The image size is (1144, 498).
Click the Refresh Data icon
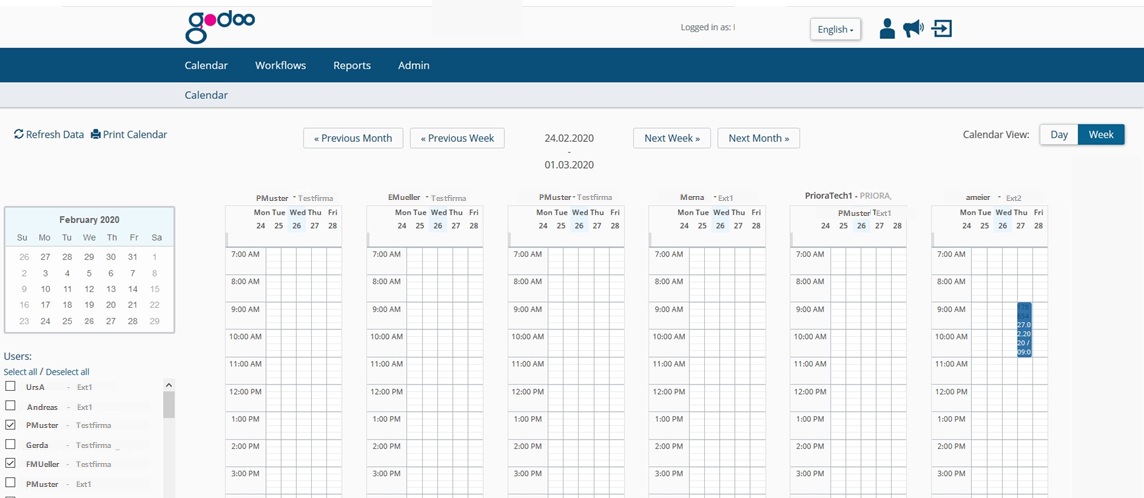click(x=19, y=134)
